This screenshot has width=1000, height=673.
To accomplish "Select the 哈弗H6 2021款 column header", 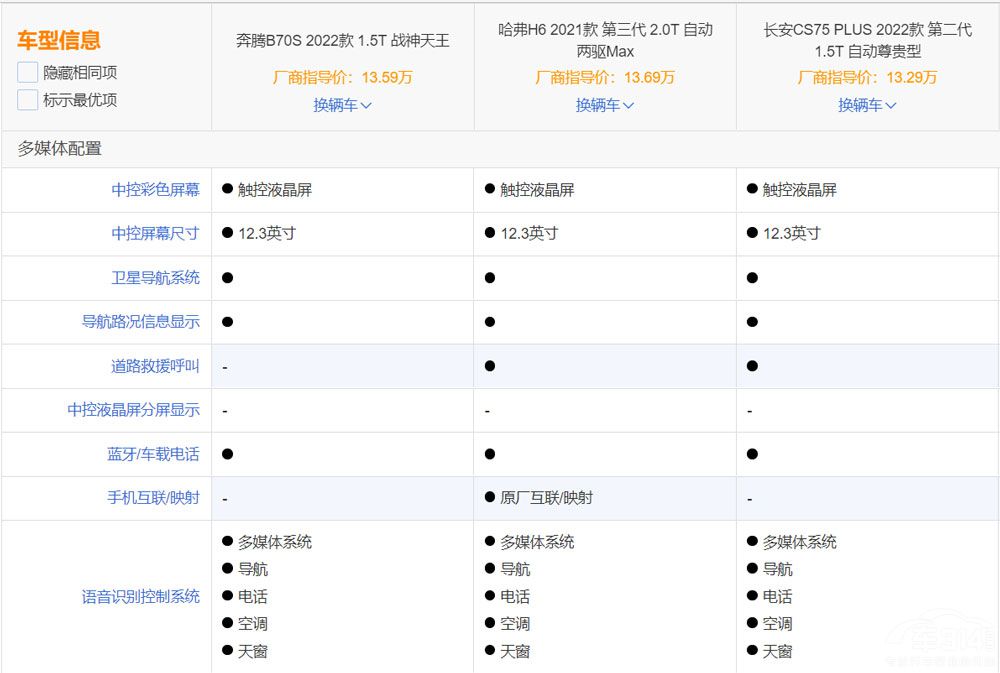I will (604, 40).
